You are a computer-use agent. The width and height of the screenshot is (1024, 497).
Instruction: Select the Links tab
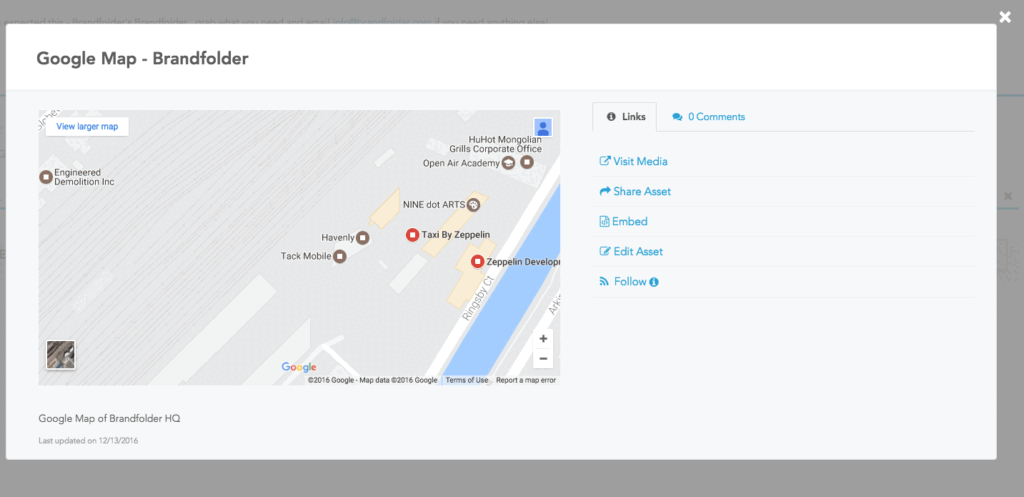[624, 117]
